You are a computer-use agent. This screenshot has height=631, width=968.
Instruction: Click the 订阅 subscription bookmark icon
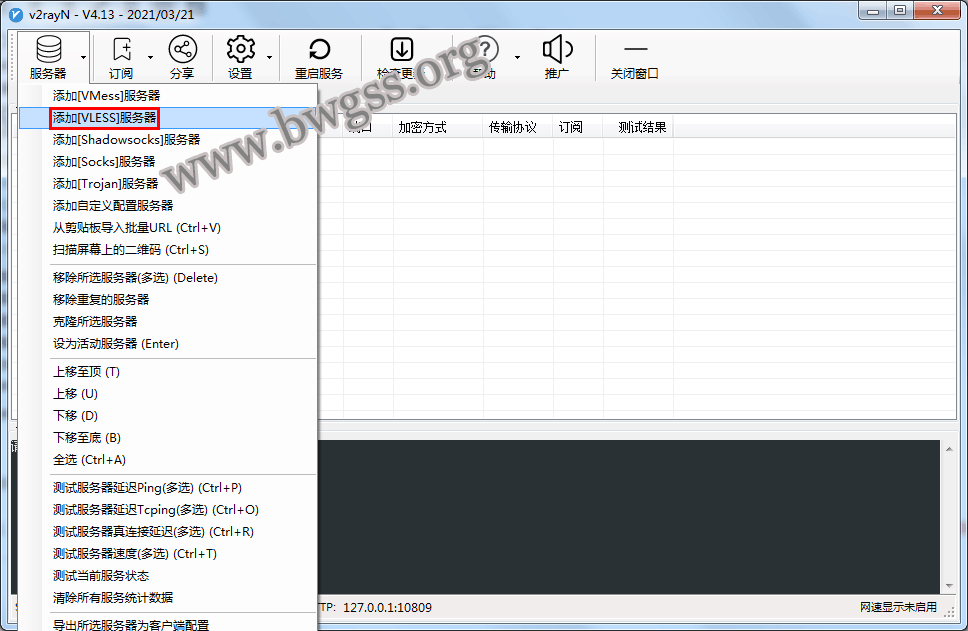[x=122, y=49]
